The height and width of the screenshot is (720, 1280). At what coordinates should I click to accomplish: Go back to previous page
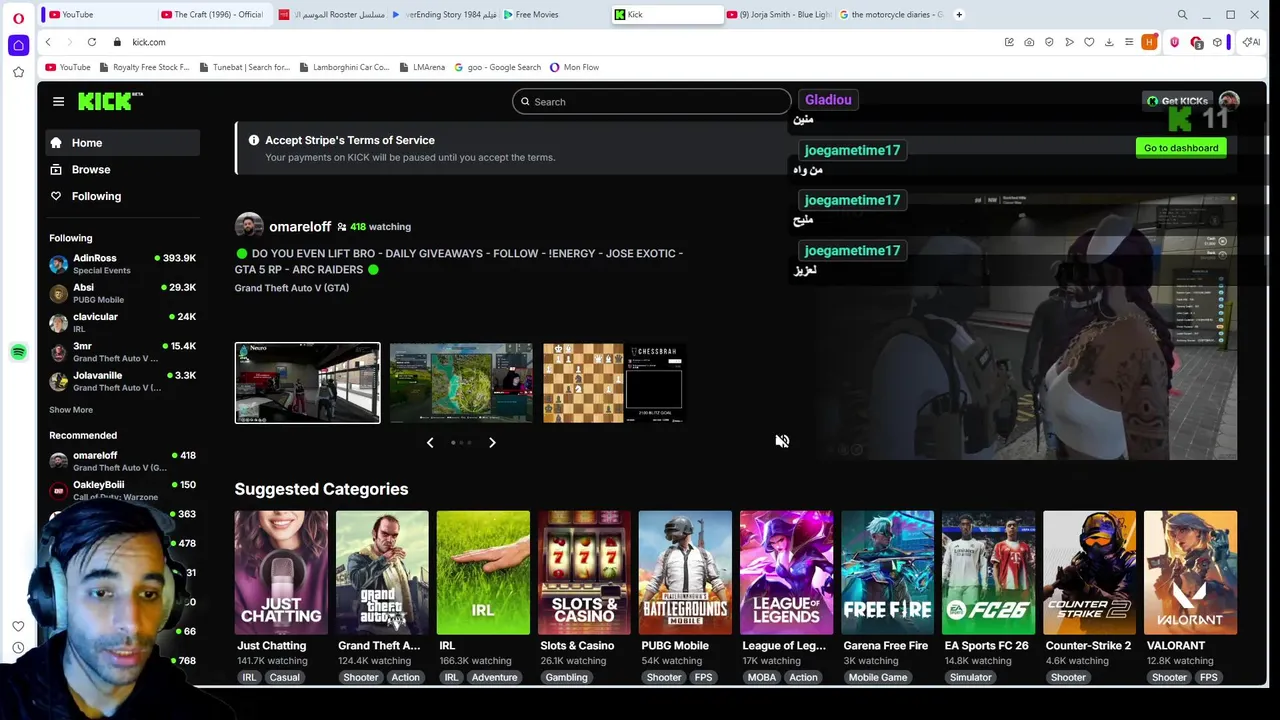(48, 42)
